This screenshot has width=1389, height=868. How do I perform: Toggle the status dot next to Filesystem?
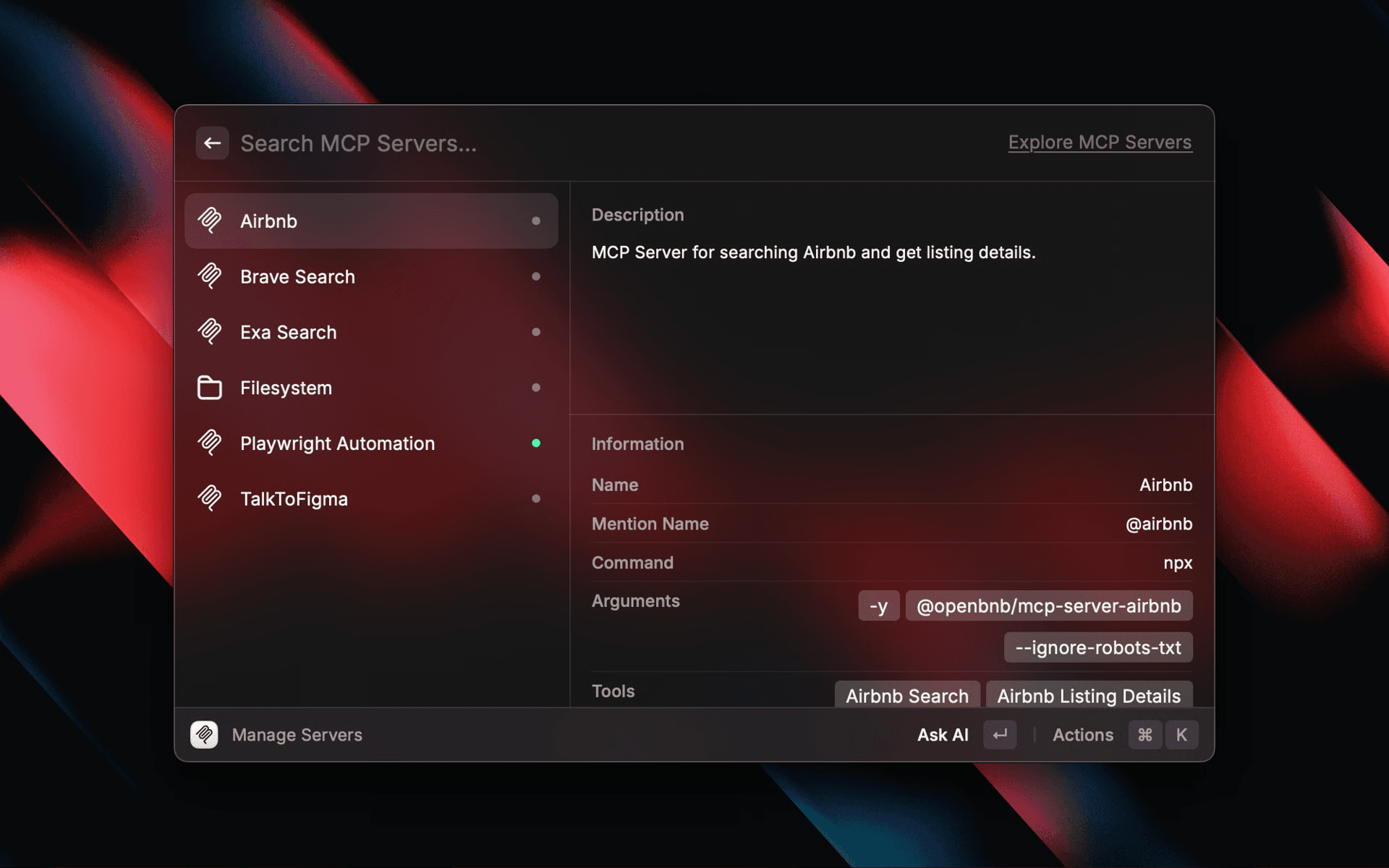point(536,388)
